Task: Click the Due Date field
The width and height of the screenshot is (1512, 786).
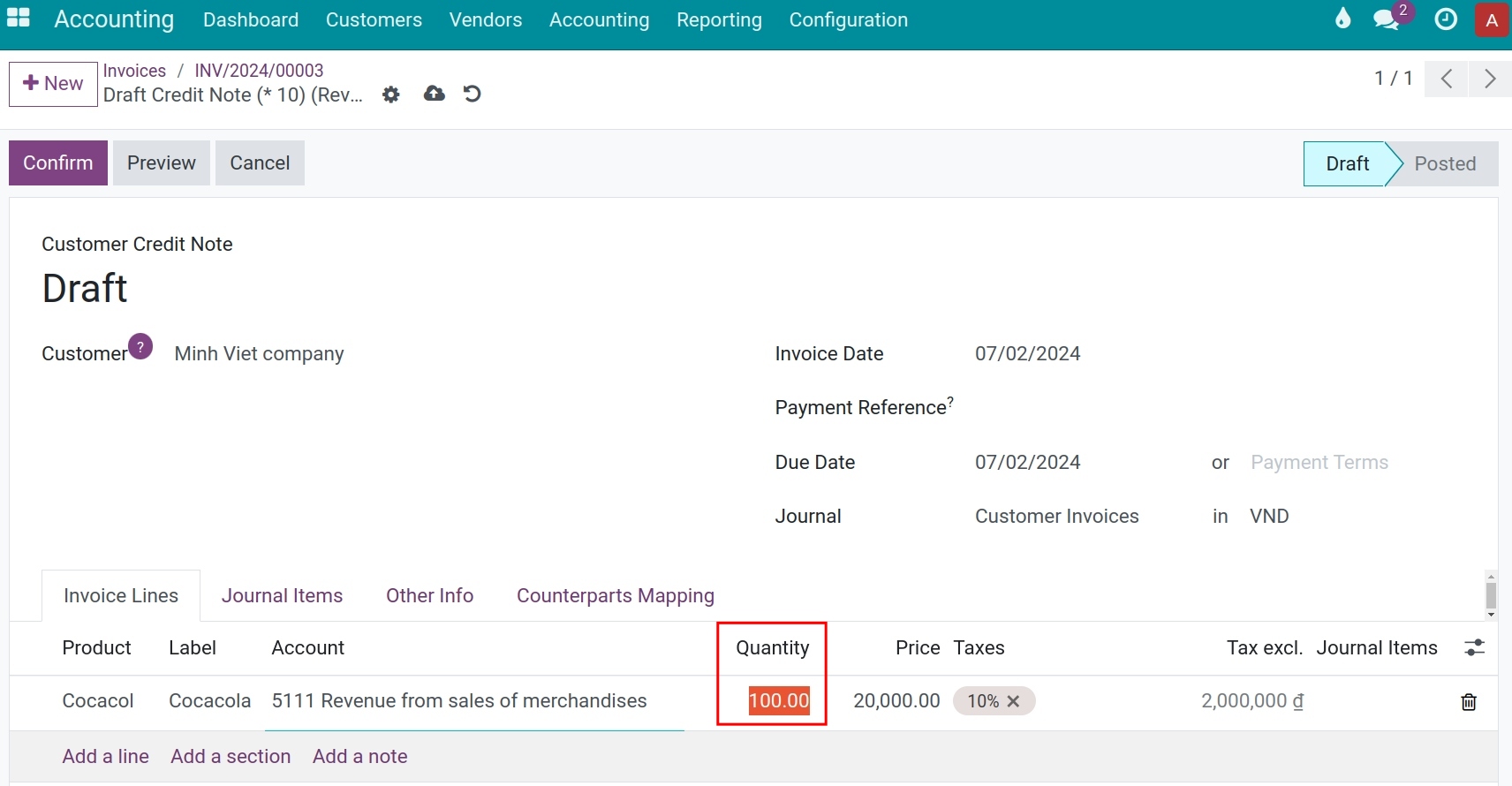Action: (1028, 463)
